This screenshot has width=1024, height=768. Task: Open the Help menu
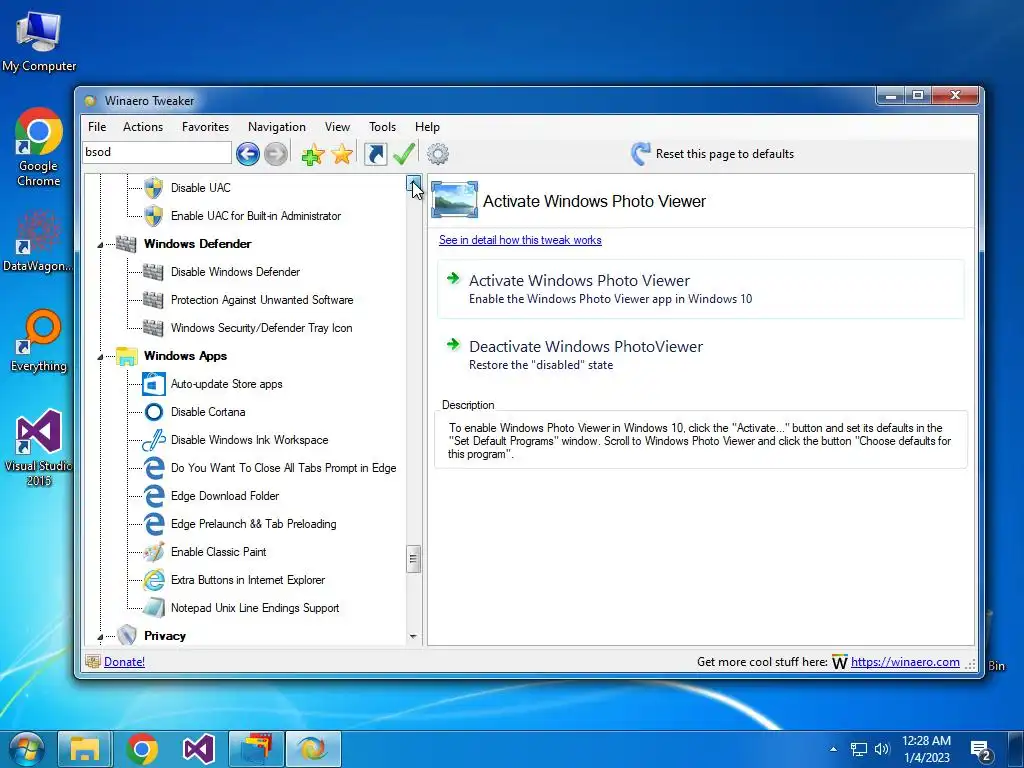(427, 127)
